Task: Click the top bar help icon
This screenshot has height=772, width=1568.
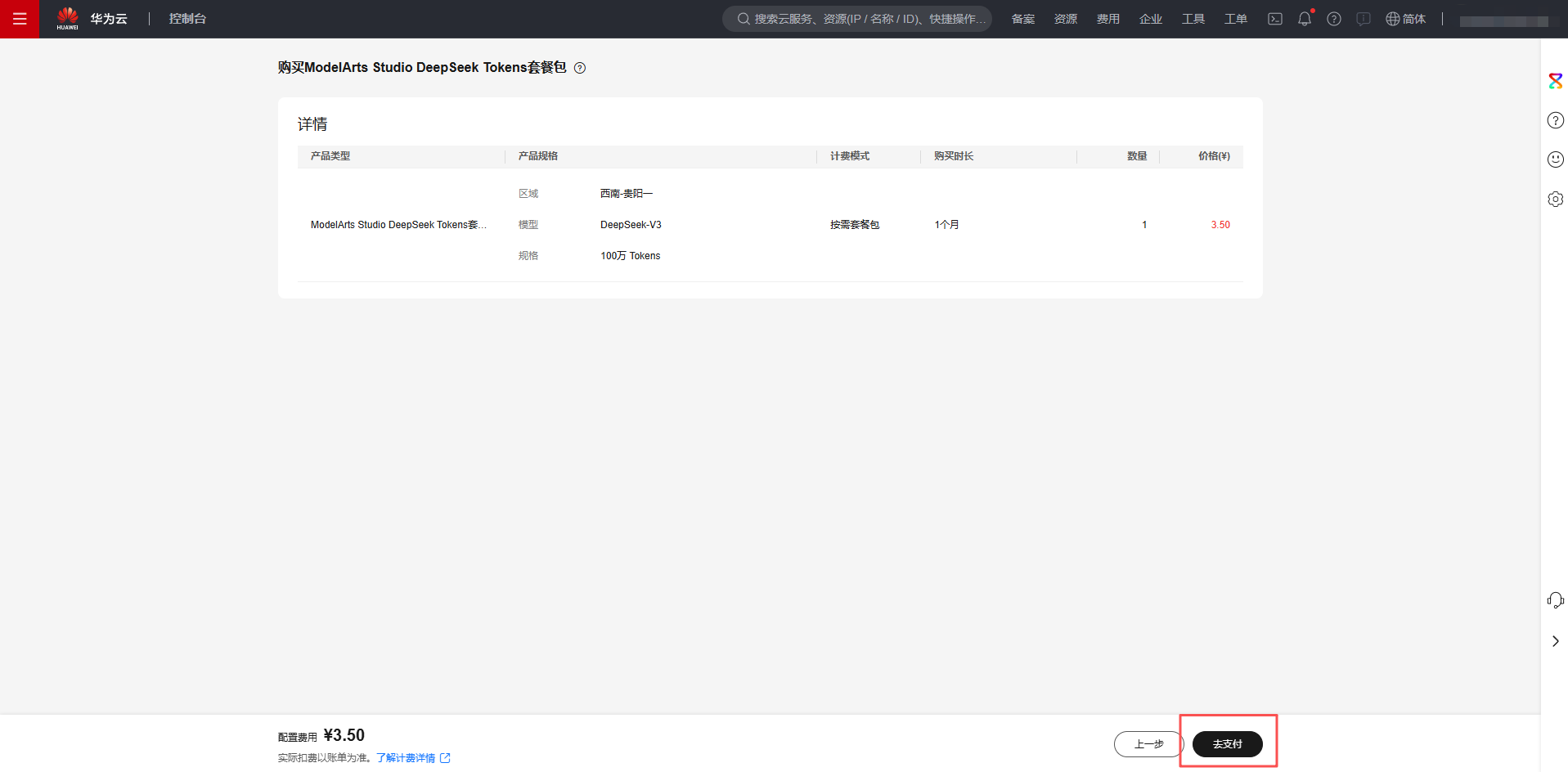Action: [1333, 19]
